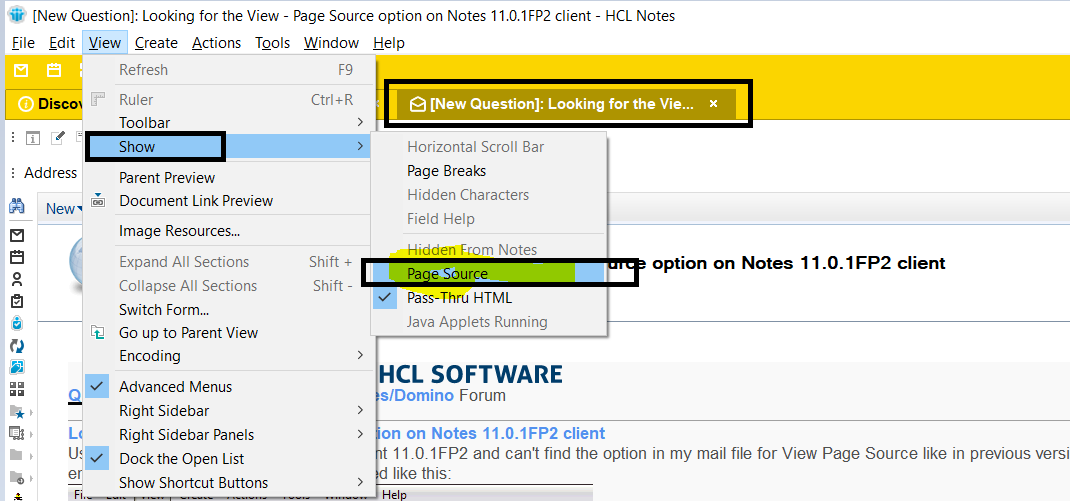Open To Do icon in left sidebar
Screen dimensions: 1070x501
point(17,301)
